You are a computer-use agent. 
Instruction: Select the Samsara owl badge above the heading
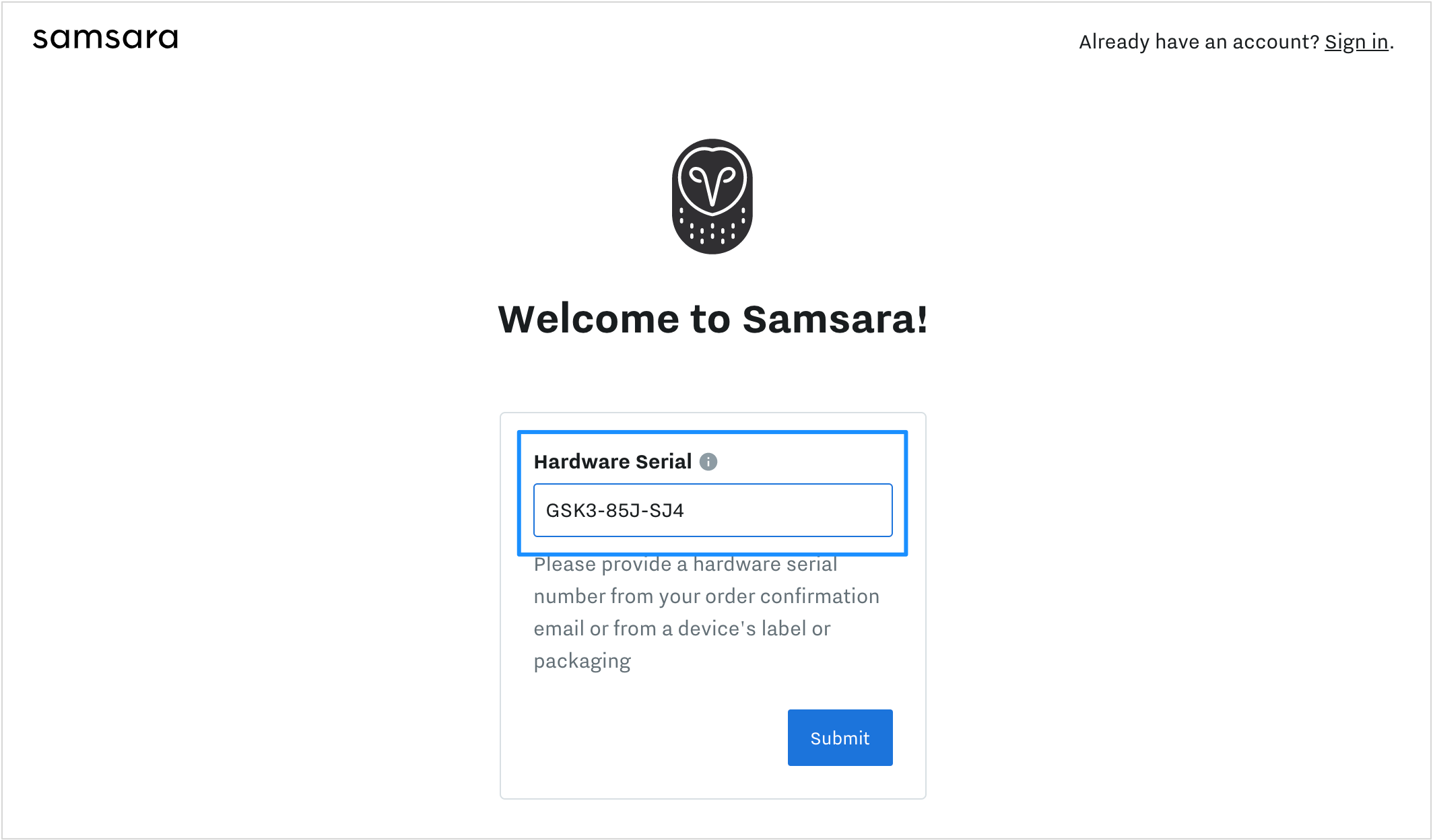click(x=712, y=197)
